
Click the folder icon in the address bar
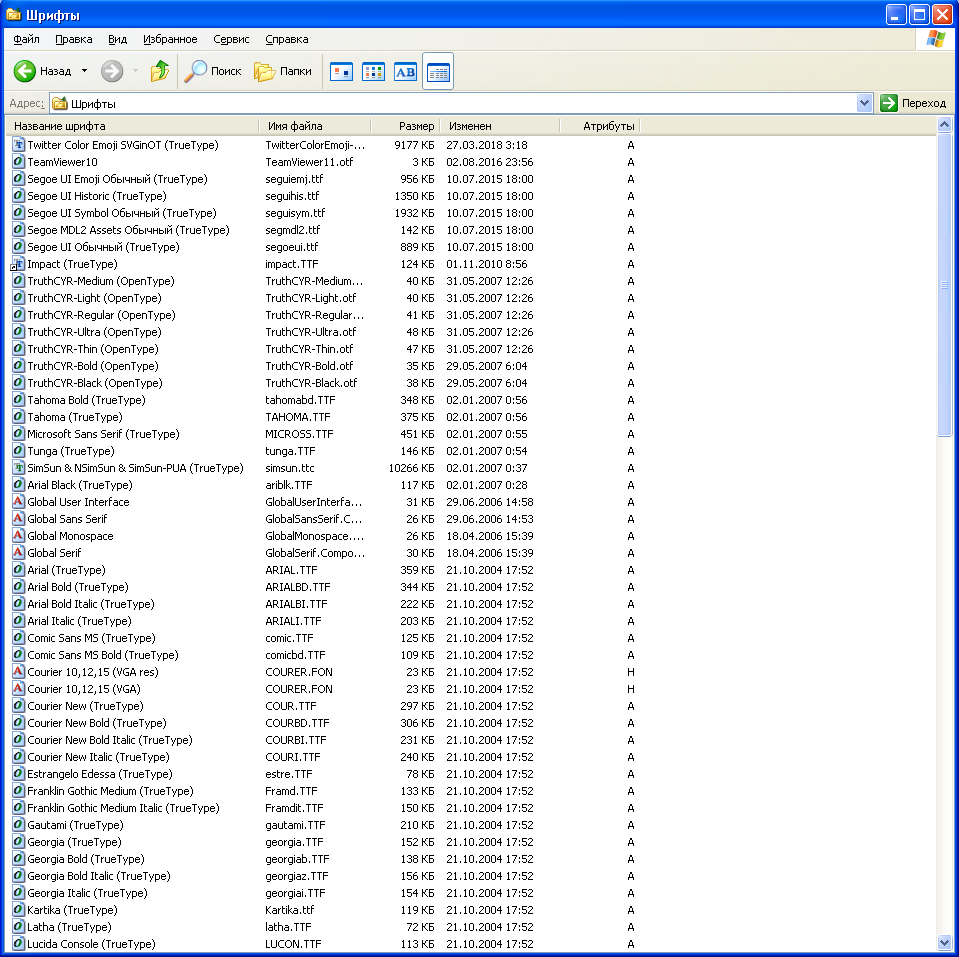click(x=59, y=103)
